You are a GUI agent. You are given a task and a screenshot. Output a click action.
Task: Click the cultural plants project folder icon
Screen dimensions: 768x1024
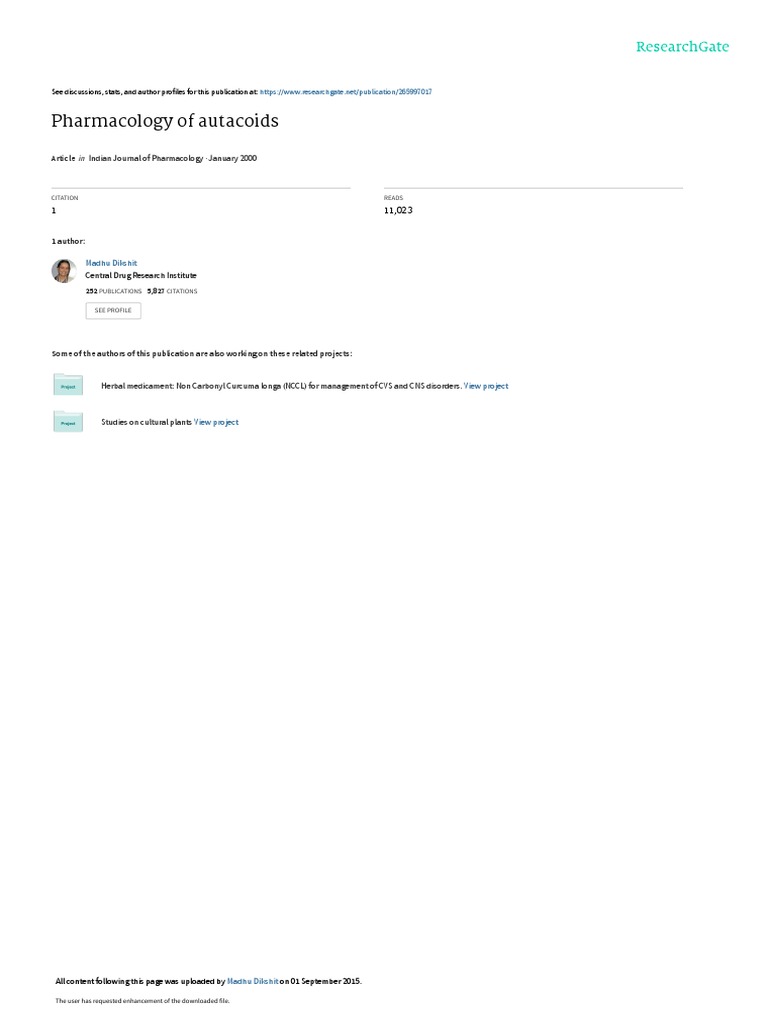click(x=68, y=421)
